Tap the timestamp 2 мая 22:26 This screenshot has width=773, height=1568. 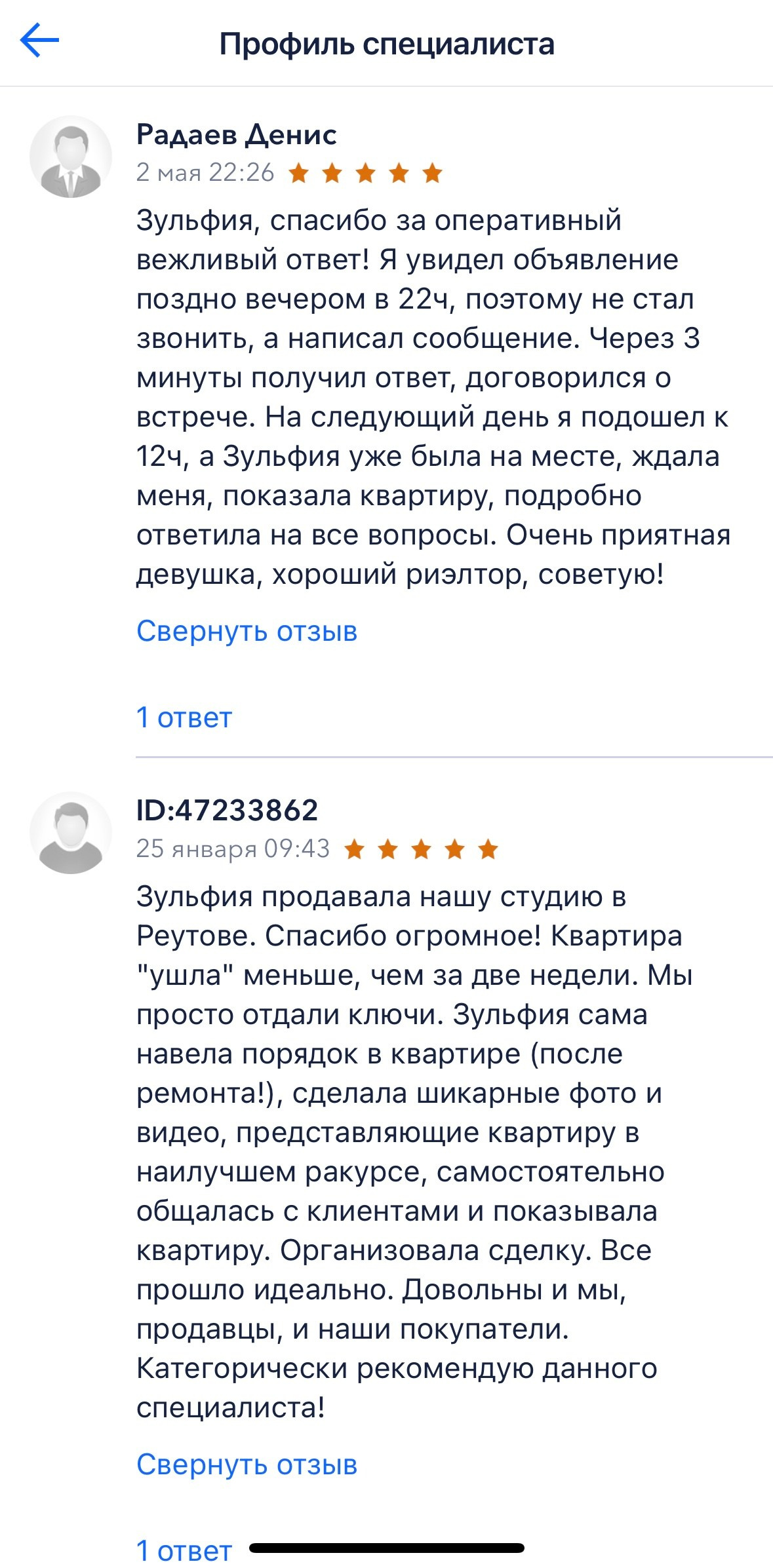click(205, 173)
